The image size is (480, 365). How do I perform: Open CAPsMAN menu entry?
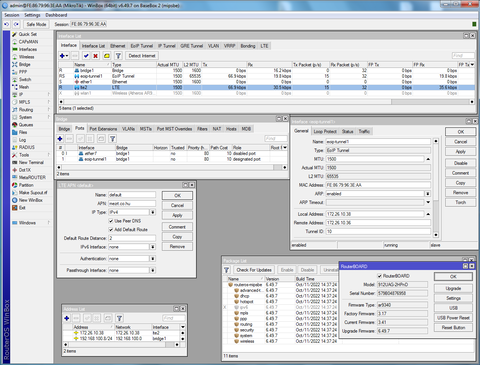pos(28,42)
